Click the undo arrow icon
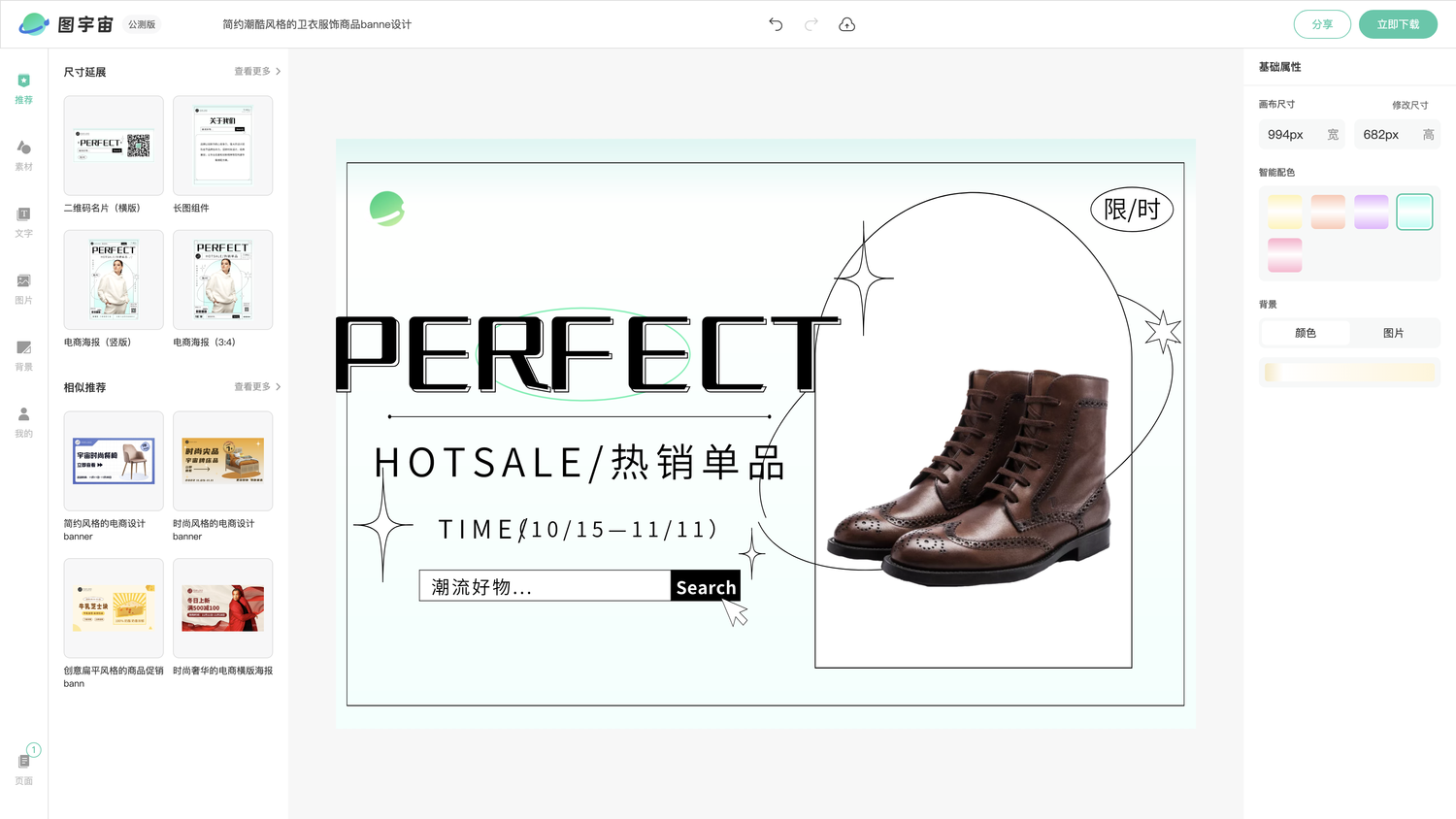 (776, 24)
